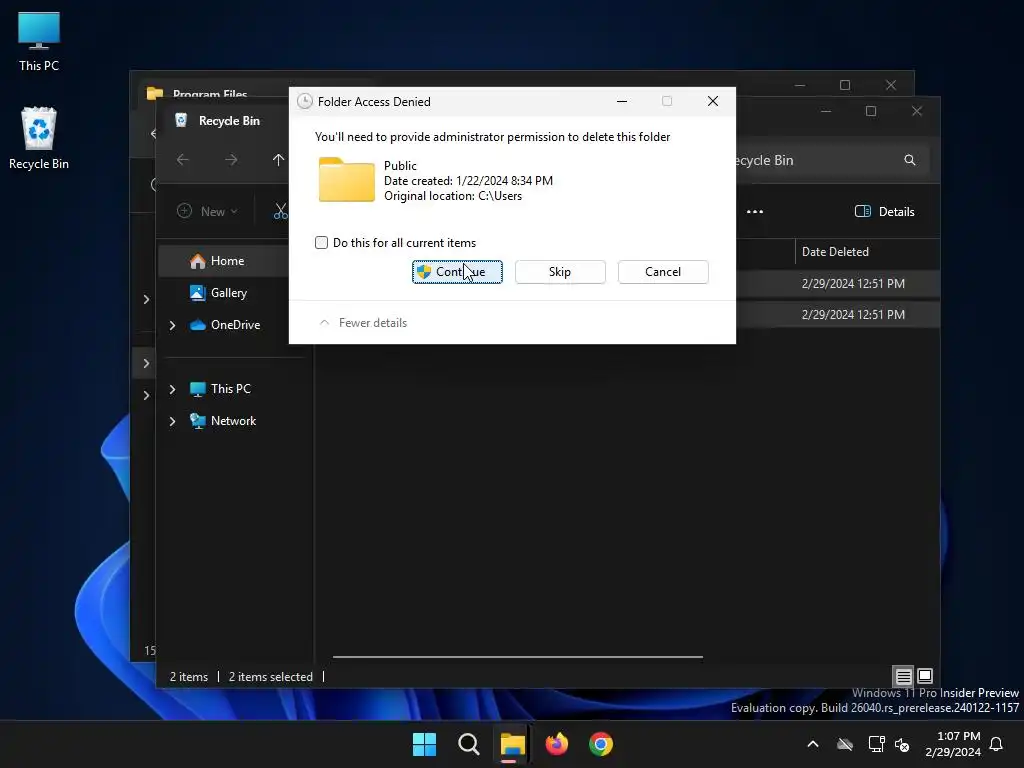The height and width of the screenshot is (768, 1024).
Task: Click the Program Files window tab
Action: click(210, 94)
